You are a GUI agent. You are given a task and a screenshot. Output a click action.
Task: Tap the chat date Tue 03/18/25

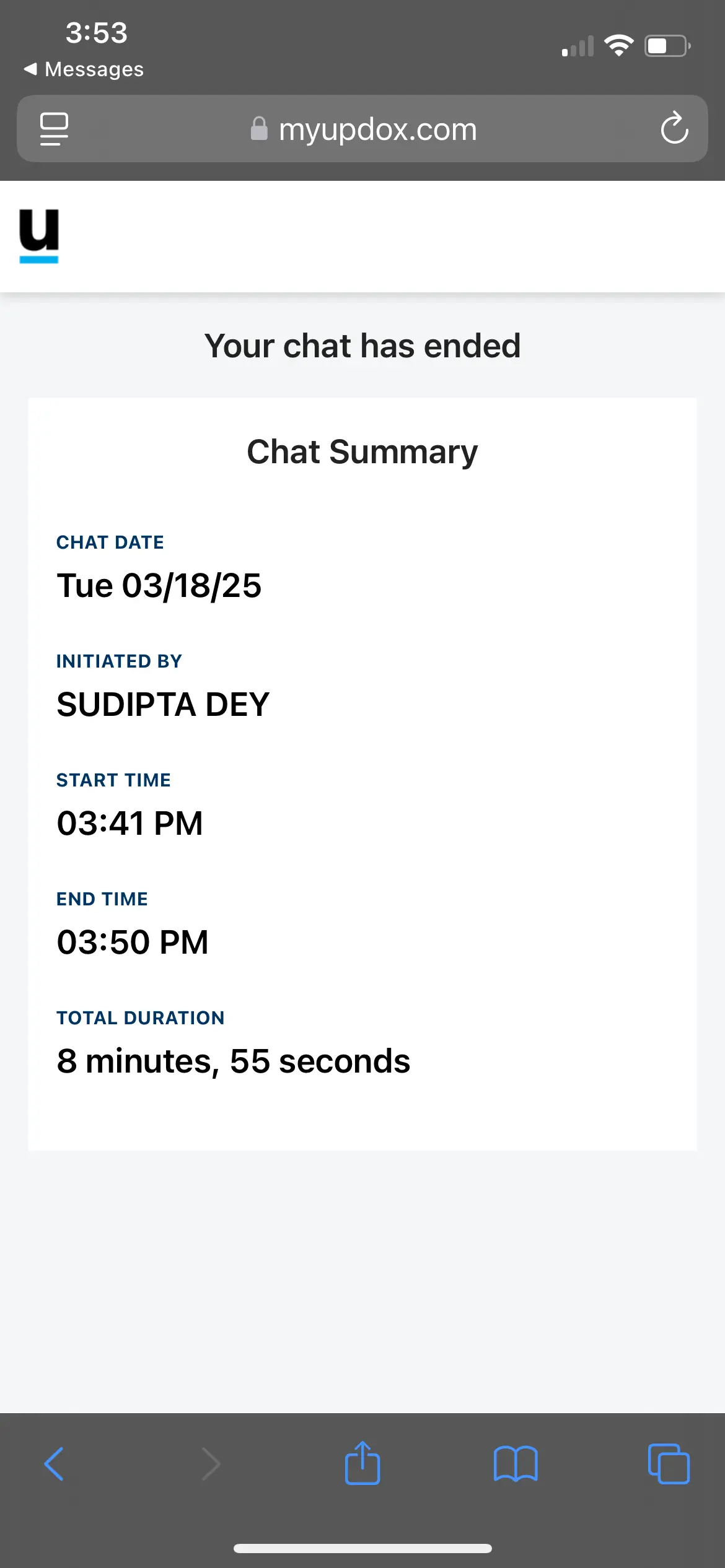coord(159,586)
